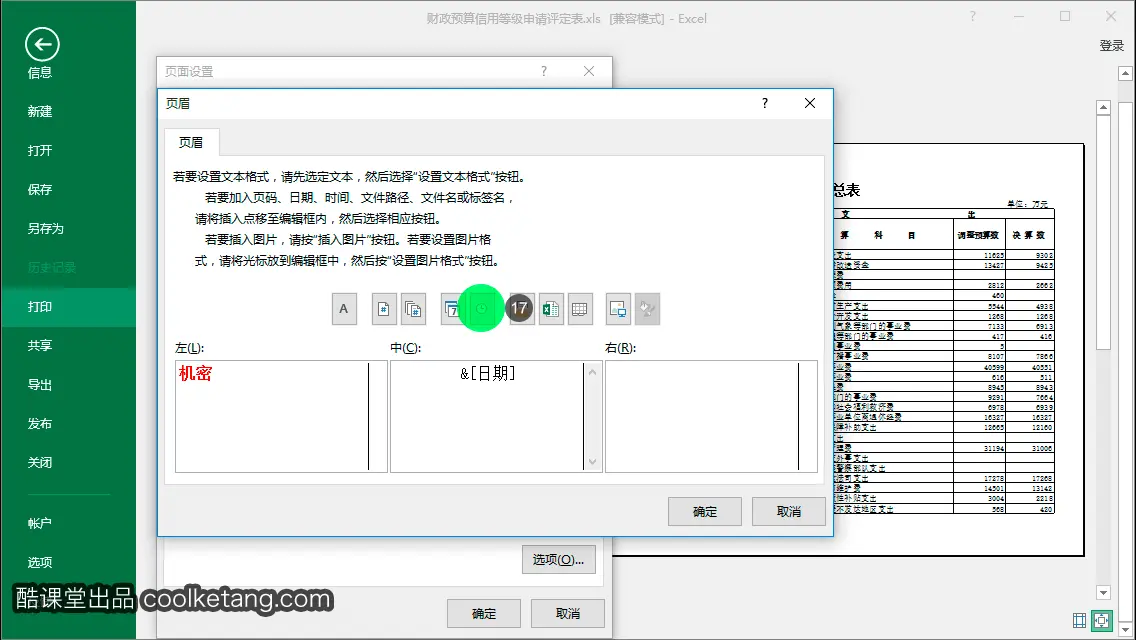Screen dimensions: 1136x640
Task: Insert page number into header
Action: [384, 309]
